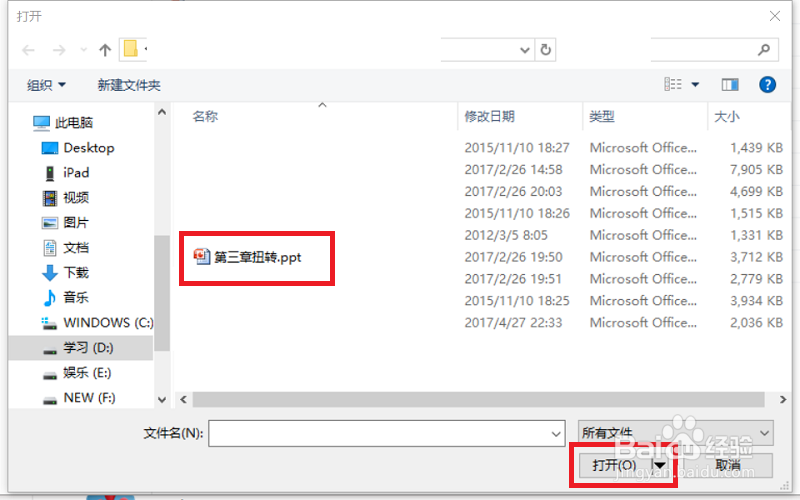800x500 pixels.
Task: Click the navigation pane scrollbar thumb
Action: (x=162, y=293)
